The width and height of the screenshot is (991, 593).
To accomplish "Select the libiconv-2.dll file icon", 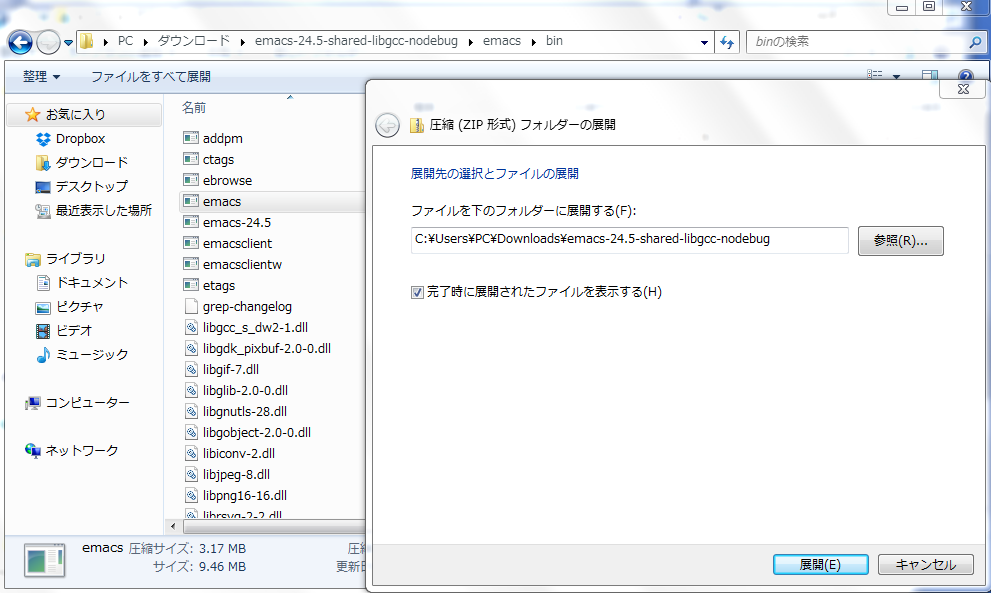I will coord(191,453).
